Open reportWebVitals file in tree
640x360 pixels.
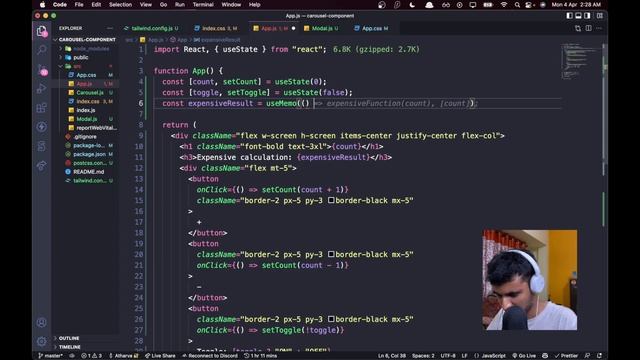click(x=96, y=128)
